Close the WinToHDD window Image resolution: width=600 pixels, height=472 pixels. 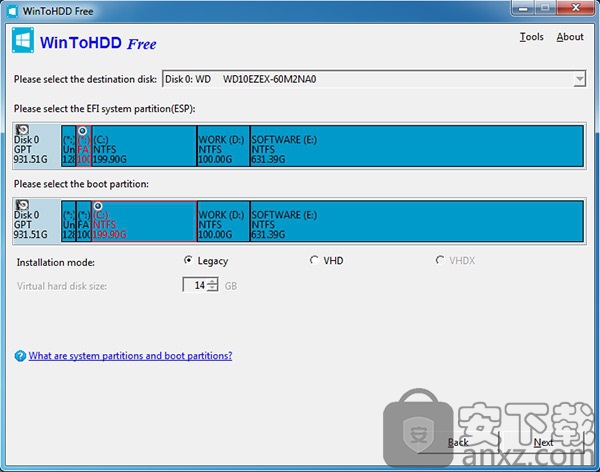point(576,8)
